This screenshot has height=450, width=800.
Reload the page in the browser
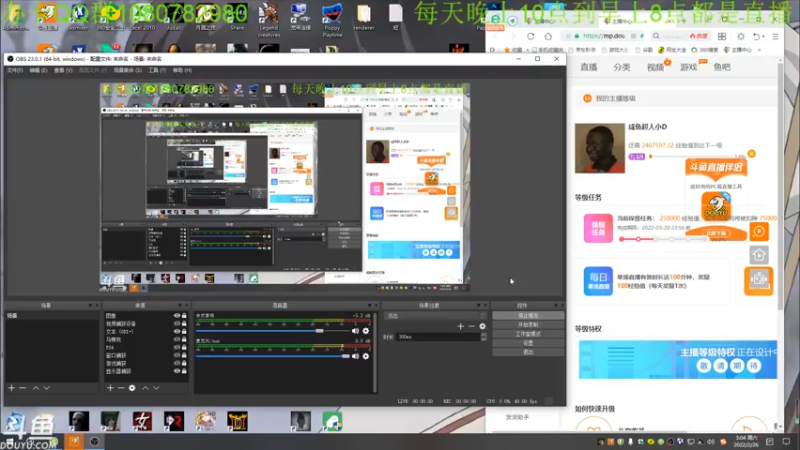(531, 36)
